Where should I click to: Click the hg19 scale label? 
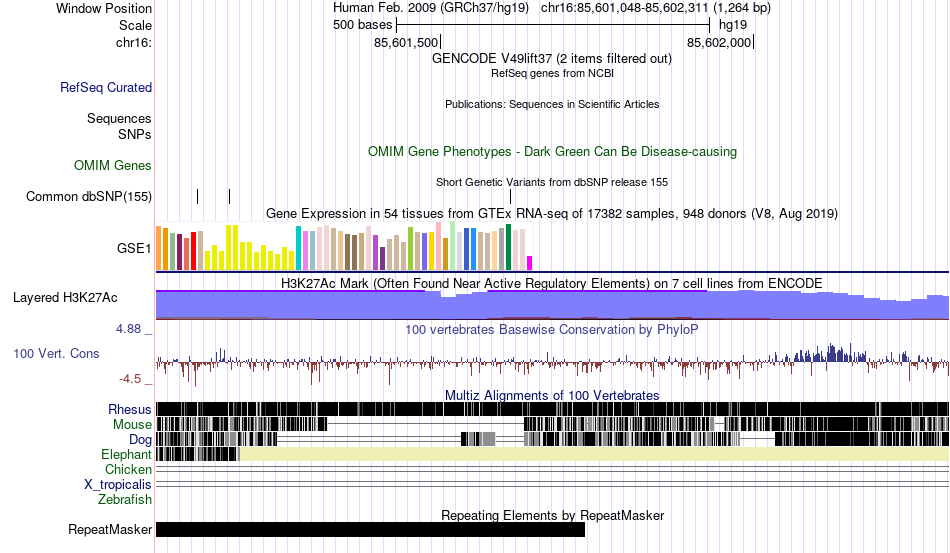pyautogui.click(x=733, y=25)
